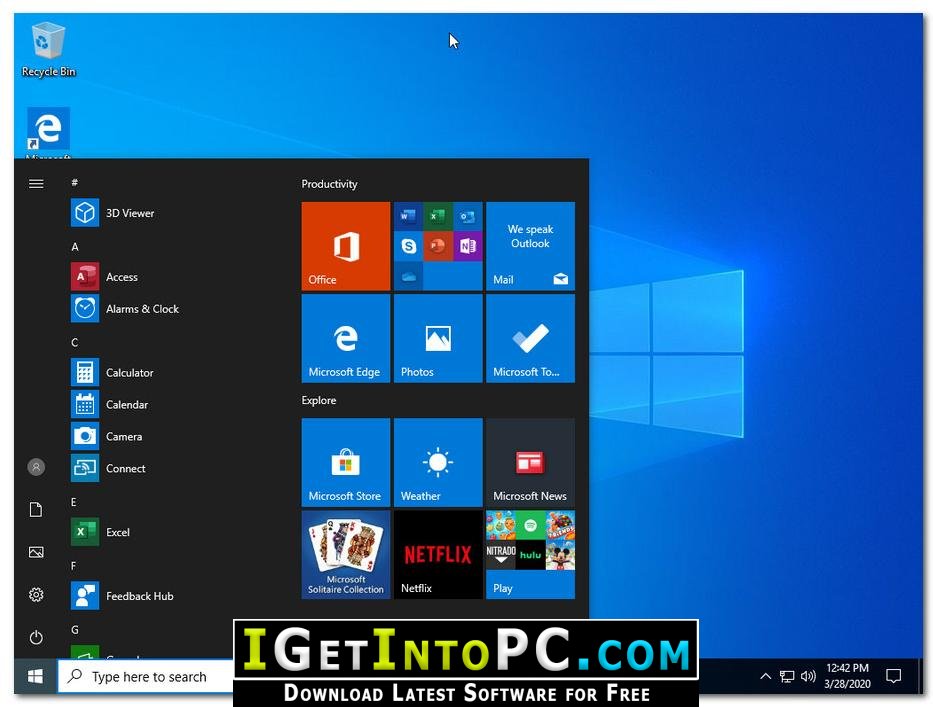This screenshot has height=707, width=933.
Task: Open the user account icon
Action: pyautogui.click(x=36, y=467)
